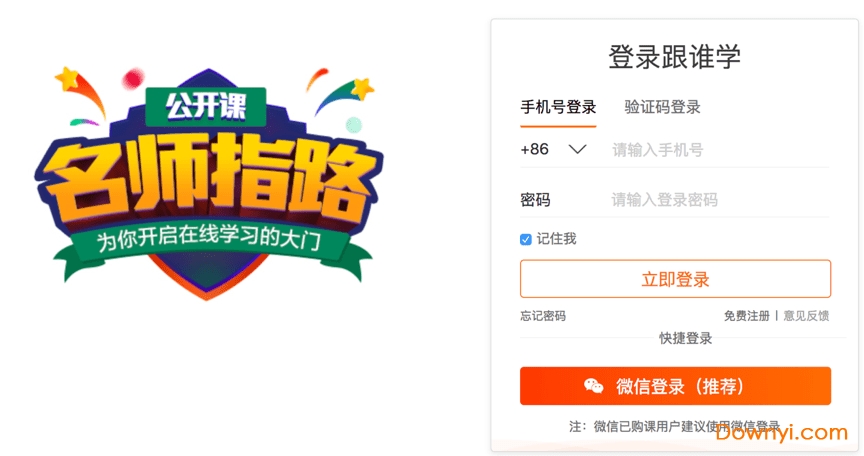Click the WeChat logo icon
The width and height of the screenshot is (864, 456).
coord(593,386)
